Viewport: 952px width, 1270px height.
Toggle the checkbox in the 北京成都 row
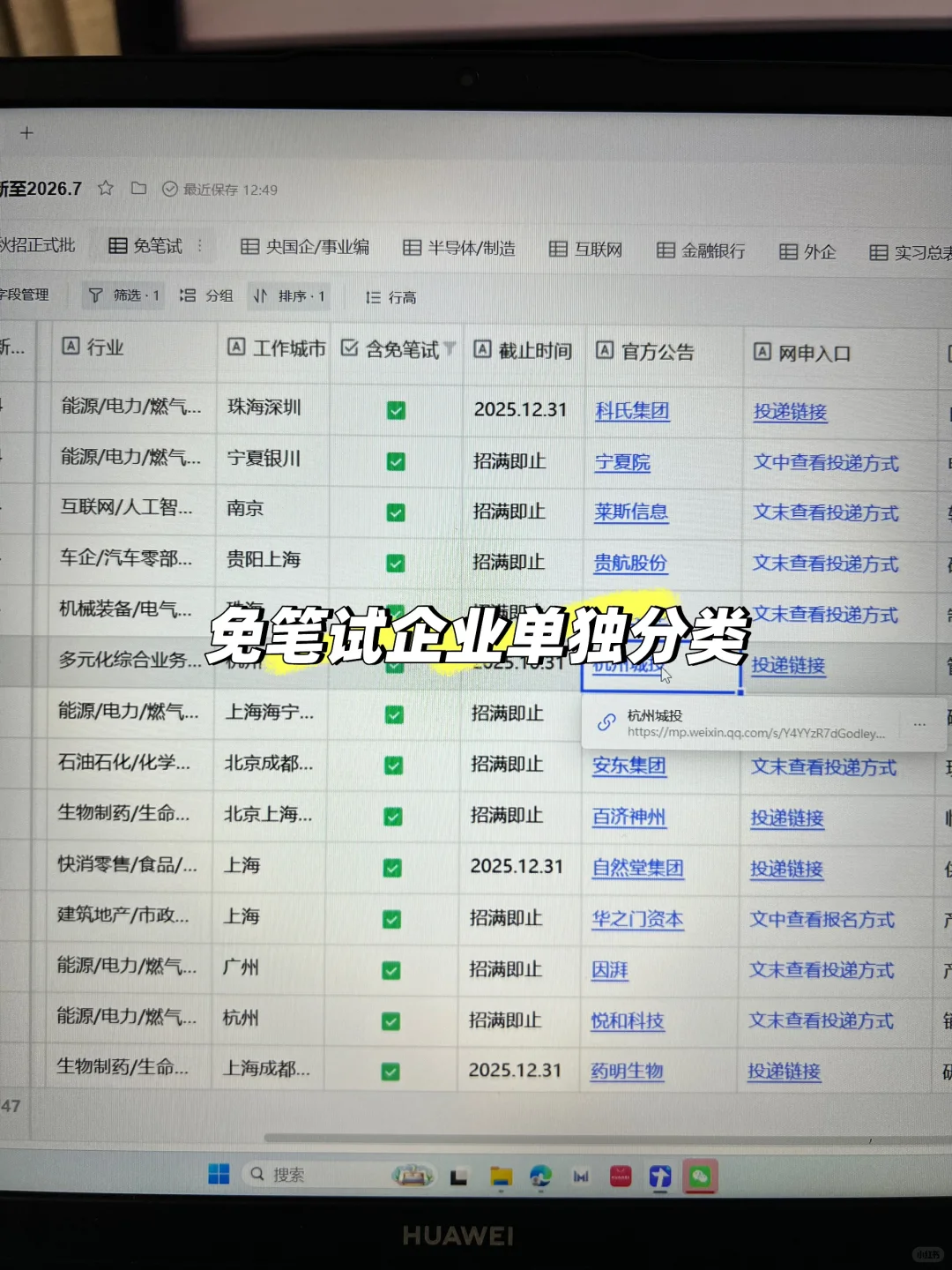pos(393,766)
